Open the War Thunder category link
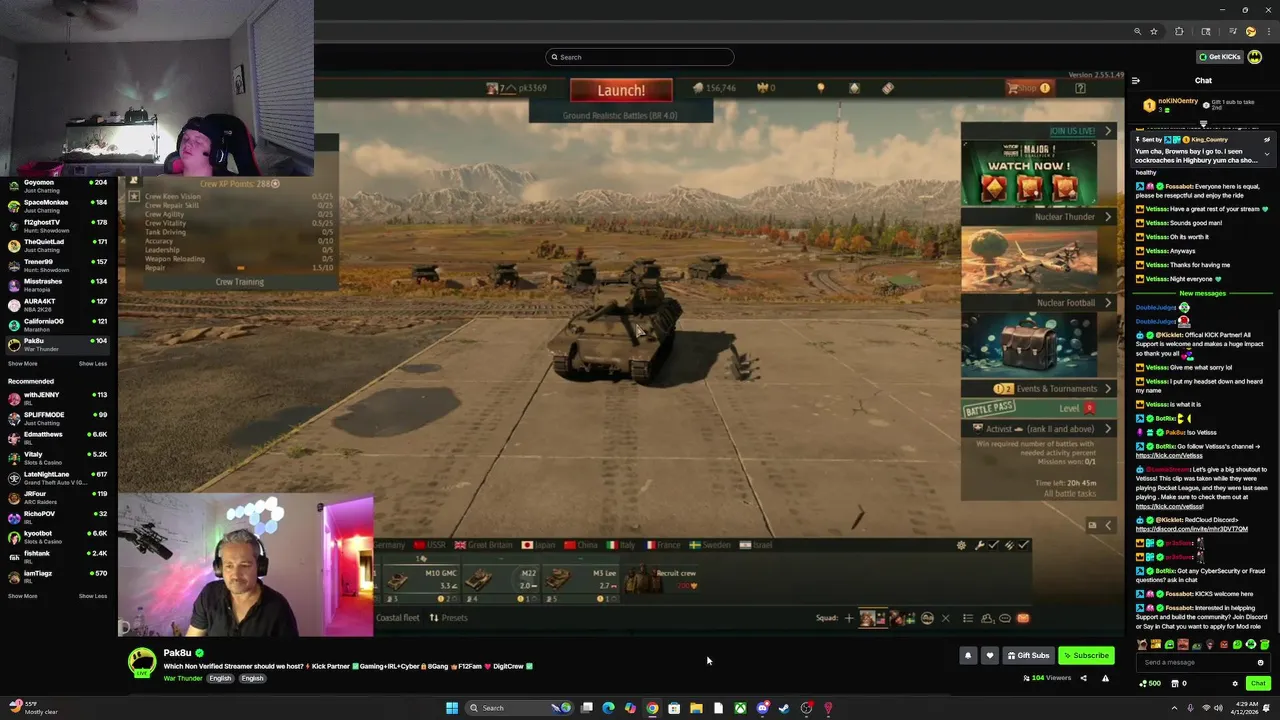1280x720 pixels. point(183,679)
